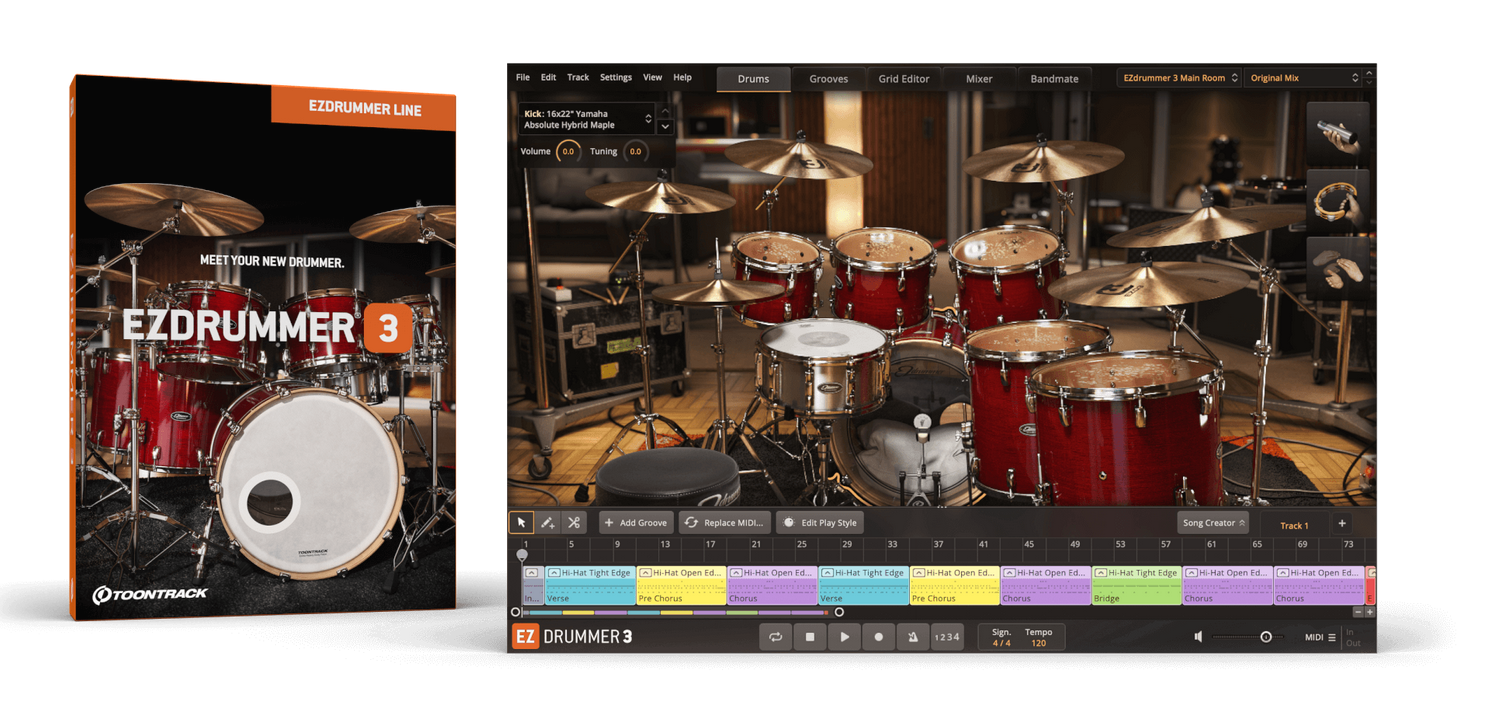Zoom in the song timeline
This screenshot has height=727, width=1510.
point(1369,612)
